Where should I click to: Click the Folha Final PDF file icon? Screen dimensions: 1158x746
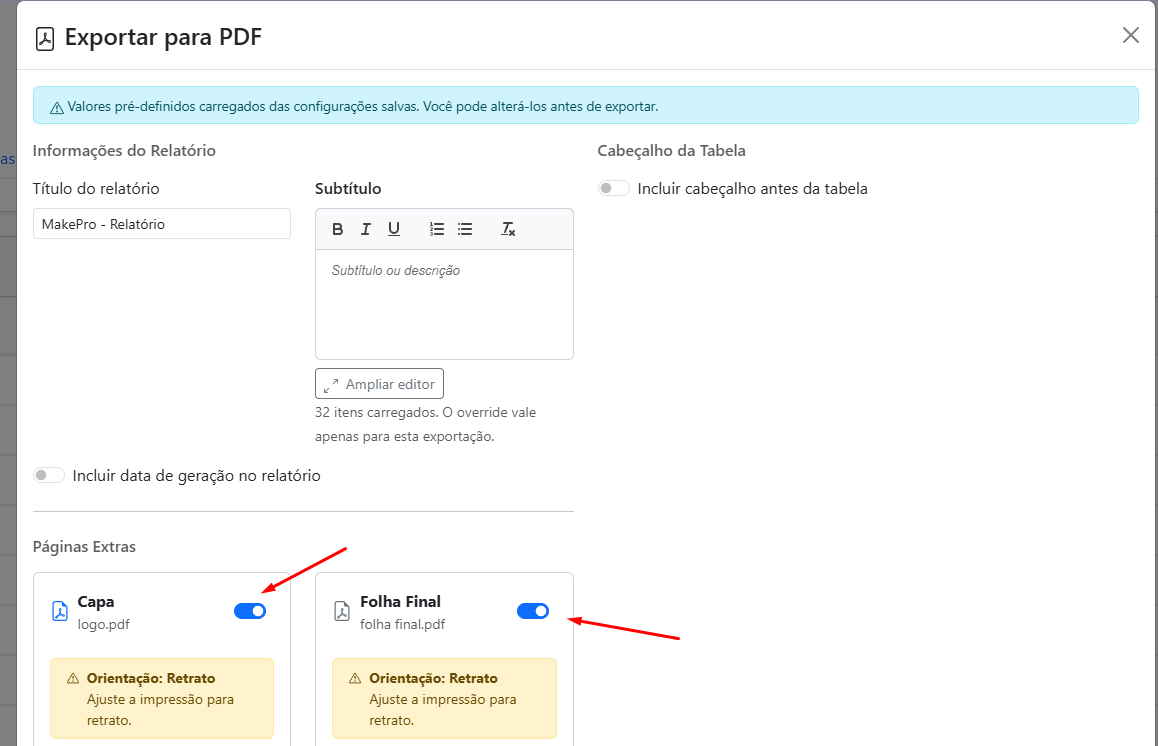(341, 611)
